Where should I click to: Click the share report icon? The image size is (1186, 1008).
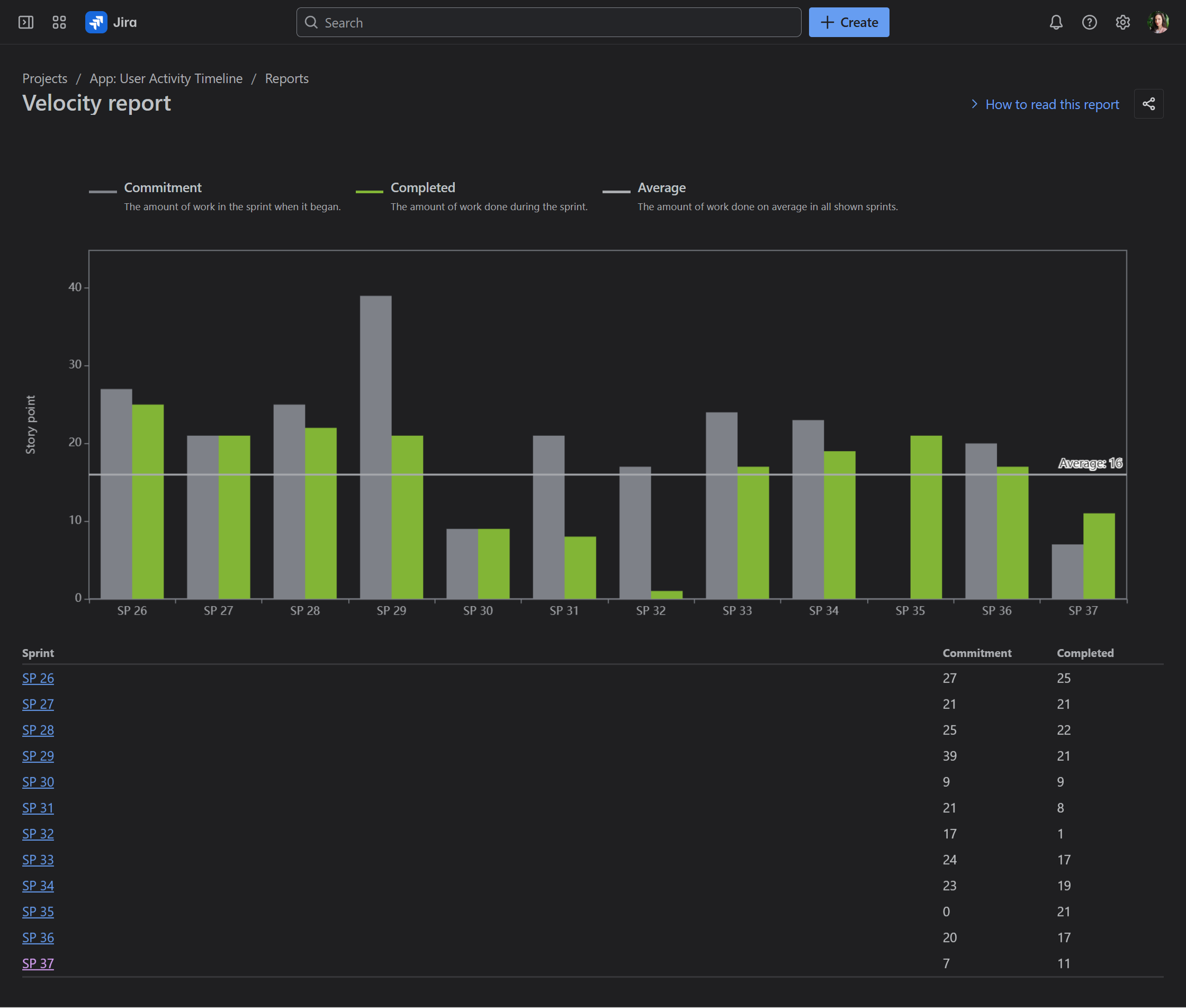point(1148,104)
